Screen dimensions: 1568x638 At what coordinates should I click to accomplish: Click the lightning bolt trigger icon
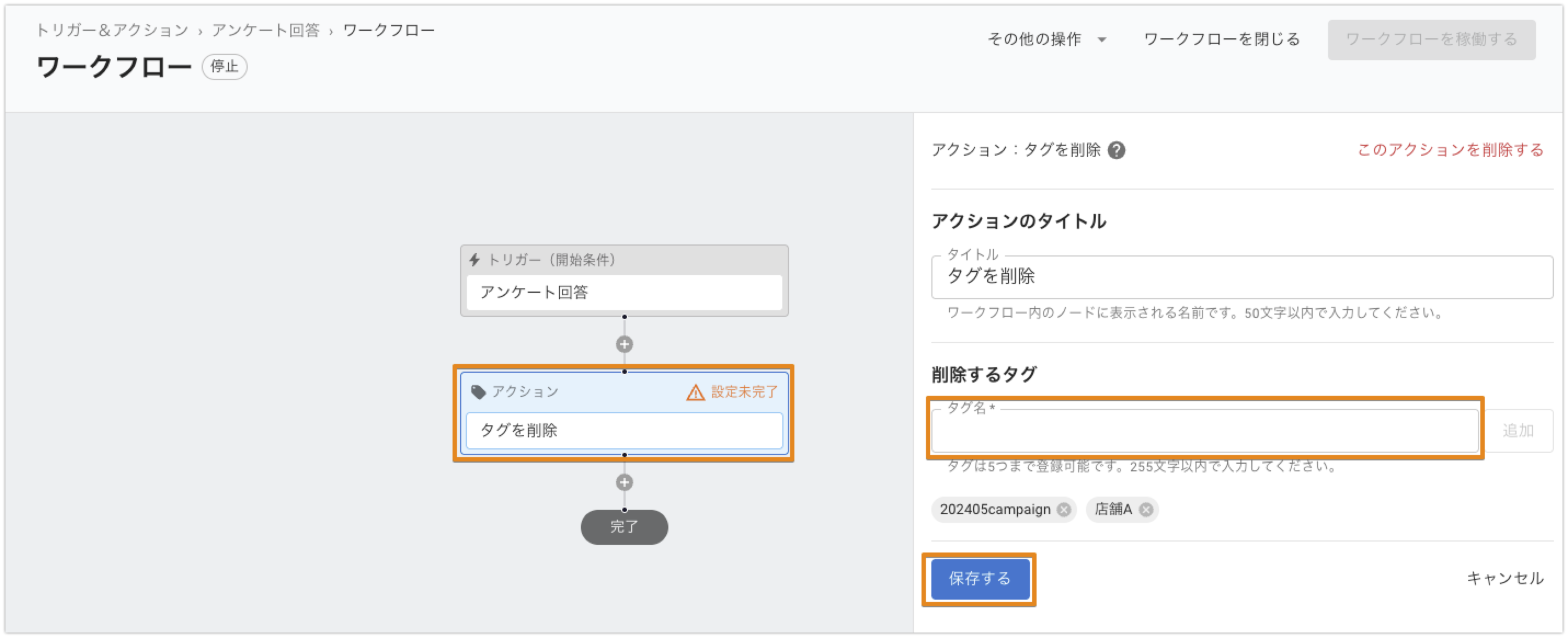pyautogui.click(x=475, y=260)
